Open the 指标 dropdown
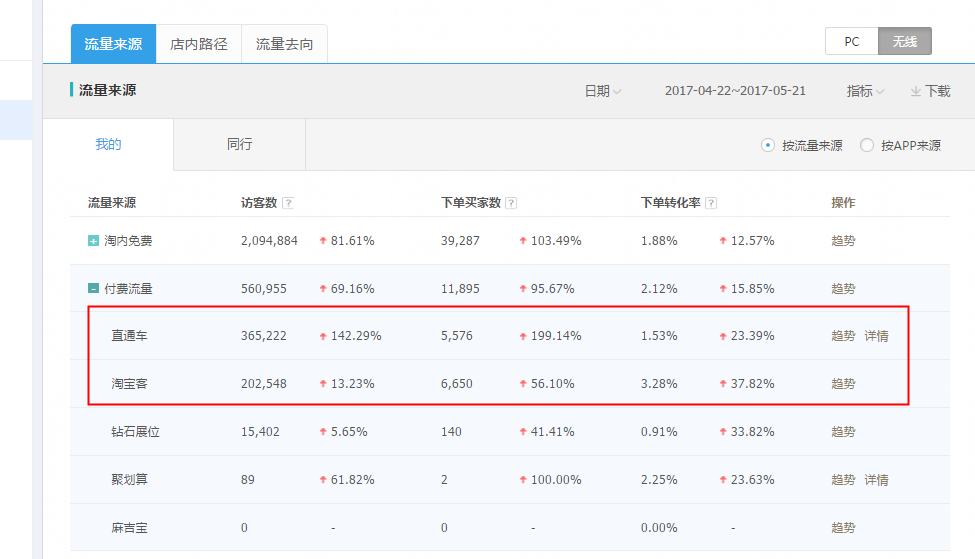The height and width of the screenshot is (559, 975). (865, 91)
